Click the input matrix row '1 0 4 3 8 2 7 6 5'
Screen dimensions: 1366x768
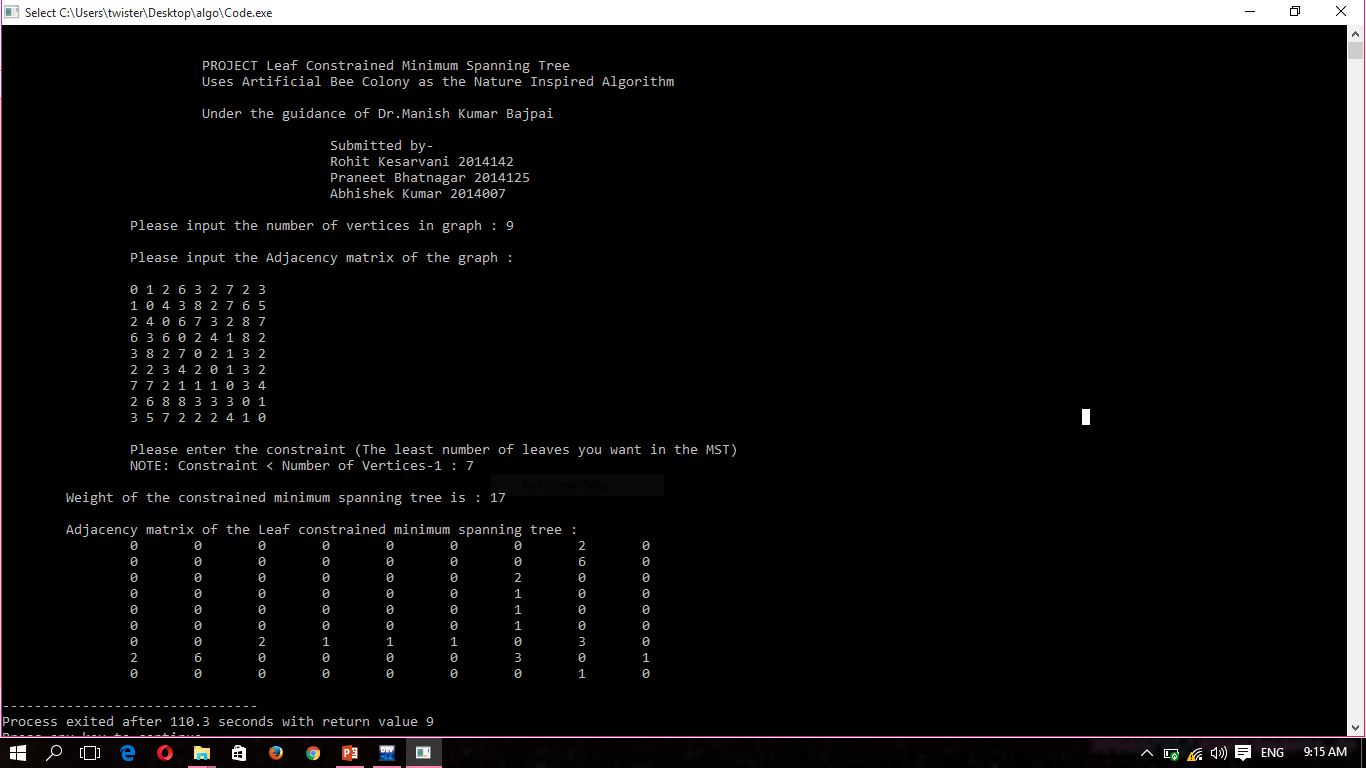pyautogui.click(x=198, y=305)
